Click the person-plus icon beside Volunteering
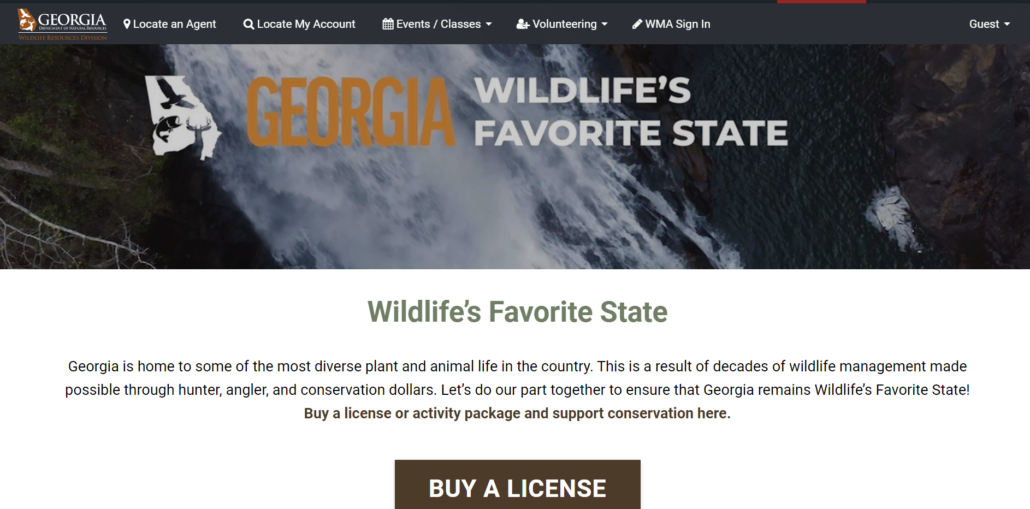The height and width of the screenshot is (509, 1030). tap(523, 24)
